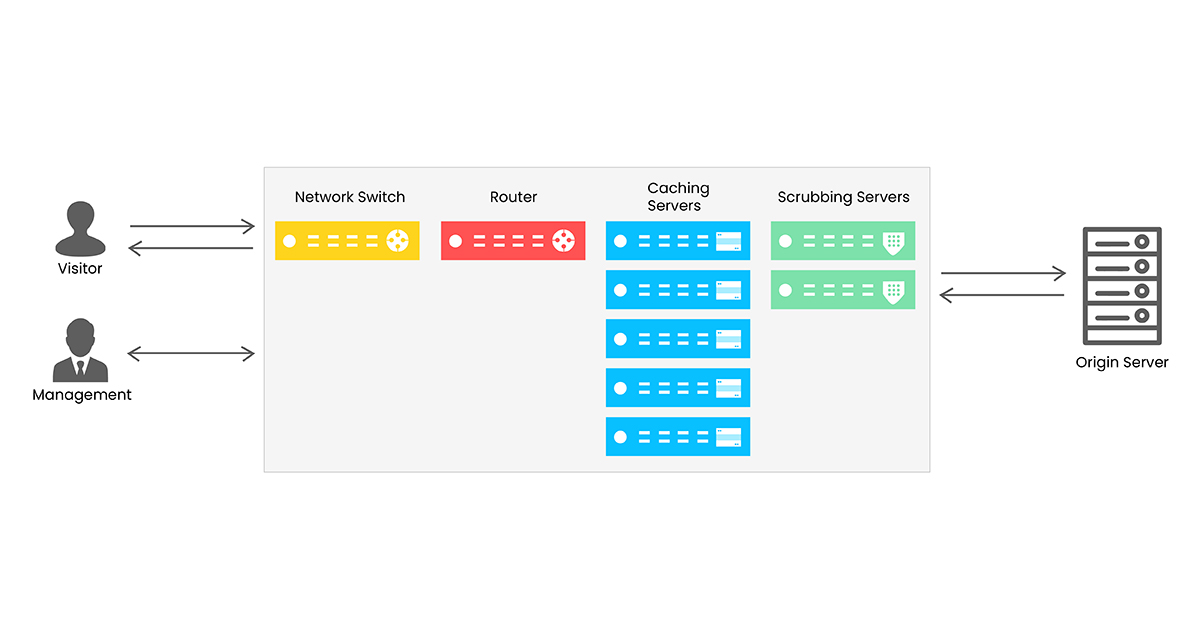Viewport: 1200px width, 628px height.
Task: Click the right-pointing arrow toward Origin Server
Action: click(1003, 272)
